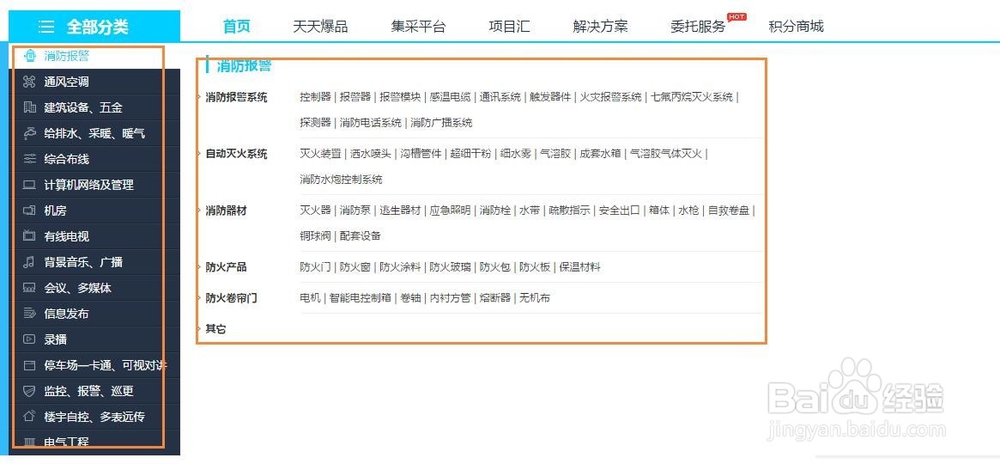
Task: Open the 首页 tab
Action: (237, 26)
